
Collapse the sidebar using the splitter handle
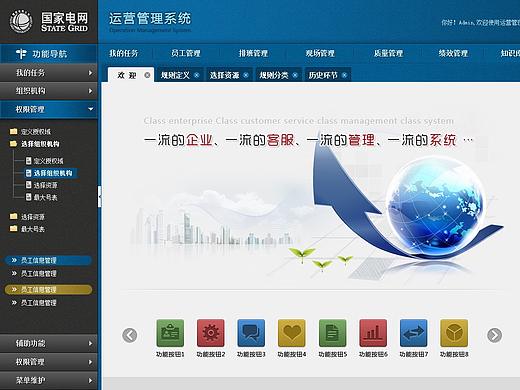[x=99, y=197]
